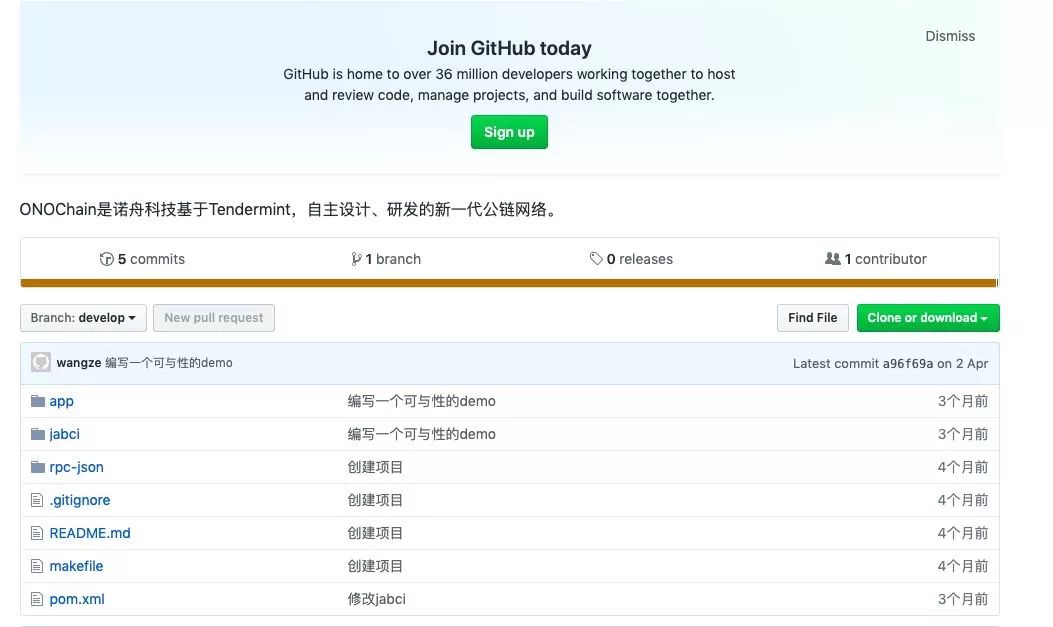1053x627 pixels.
Task: Open the README.md row commit message 创建项目
Action: (x=375, y=533)
